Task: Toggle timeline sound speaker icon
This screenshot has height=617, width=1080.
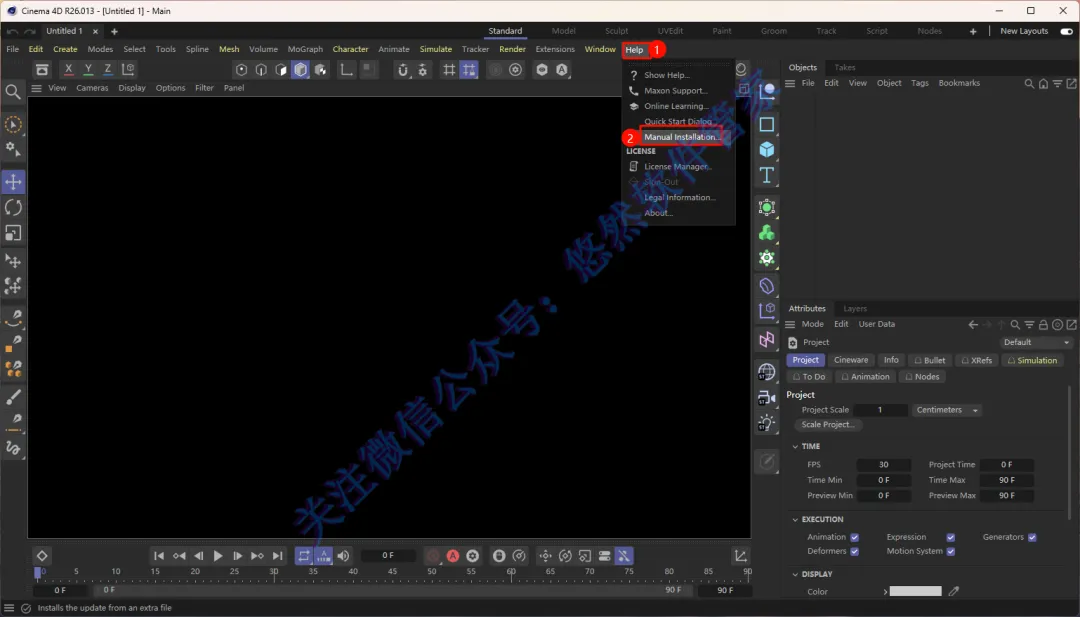Action: (343, 556)
